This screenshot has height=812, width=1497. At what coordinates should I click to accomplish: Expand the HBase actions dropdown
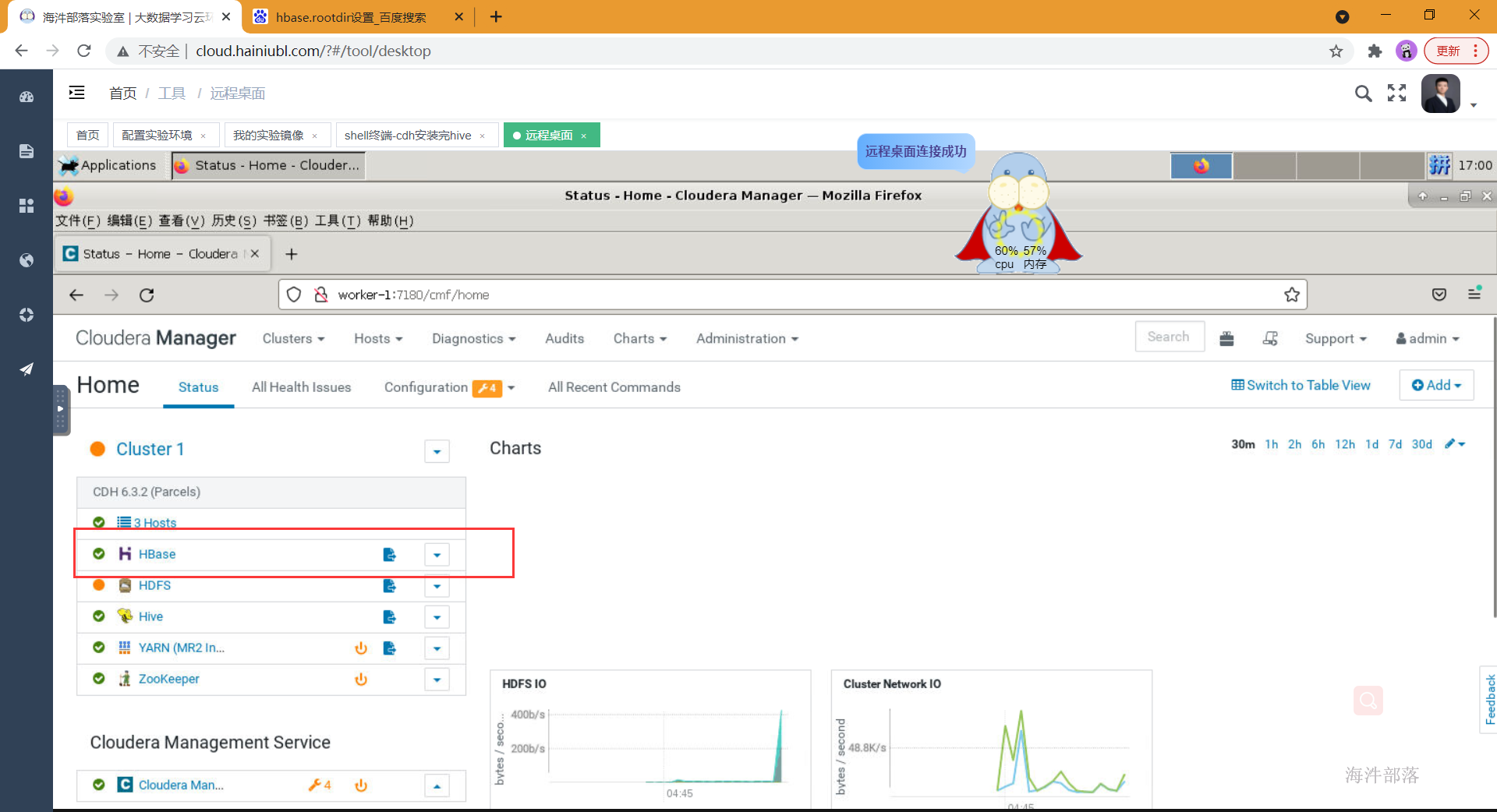pos(437,555)
